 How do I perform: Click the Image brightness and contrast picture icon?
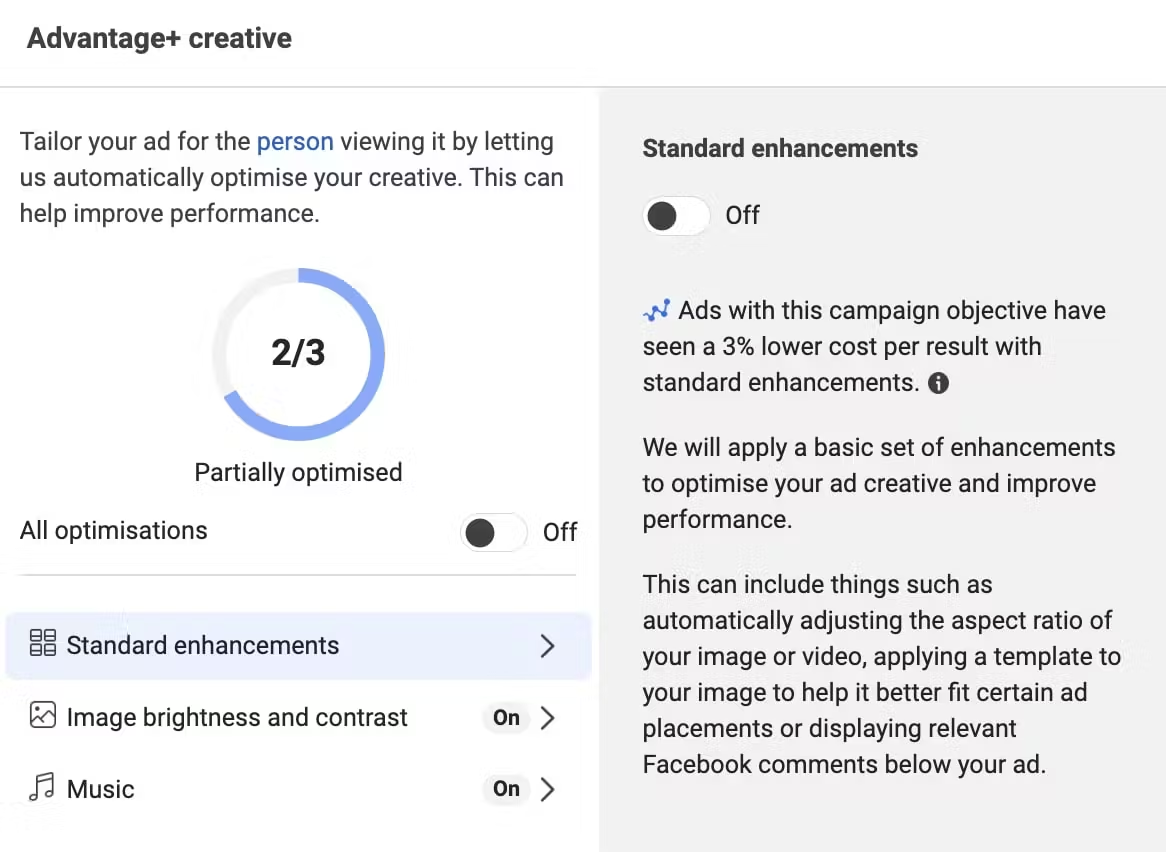42,715
